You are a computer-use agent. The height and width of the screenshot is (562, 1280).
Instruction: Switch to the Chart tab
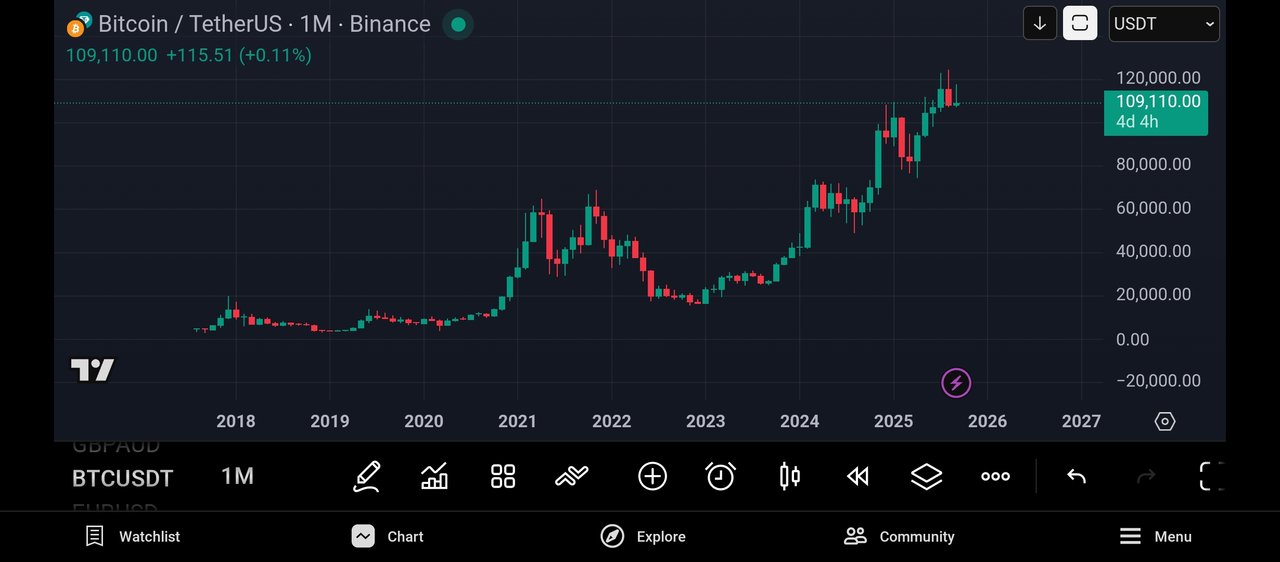(388, 537)
